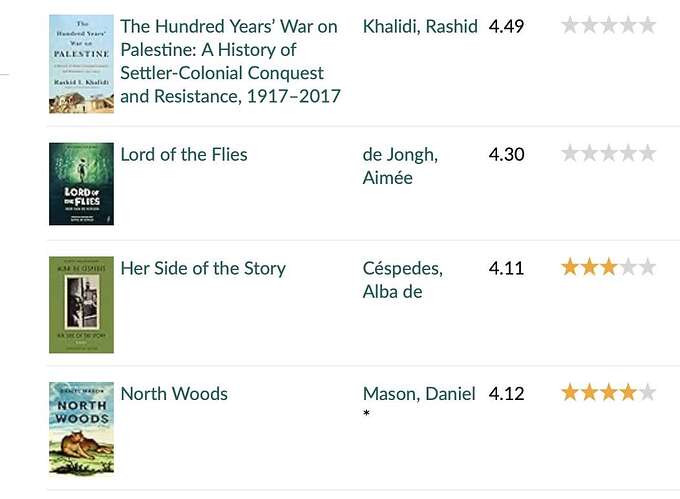This screenshot has width=680, height=499.
Task: Set Her Side of the Story to four stars
Action: (x=628, y=267)
